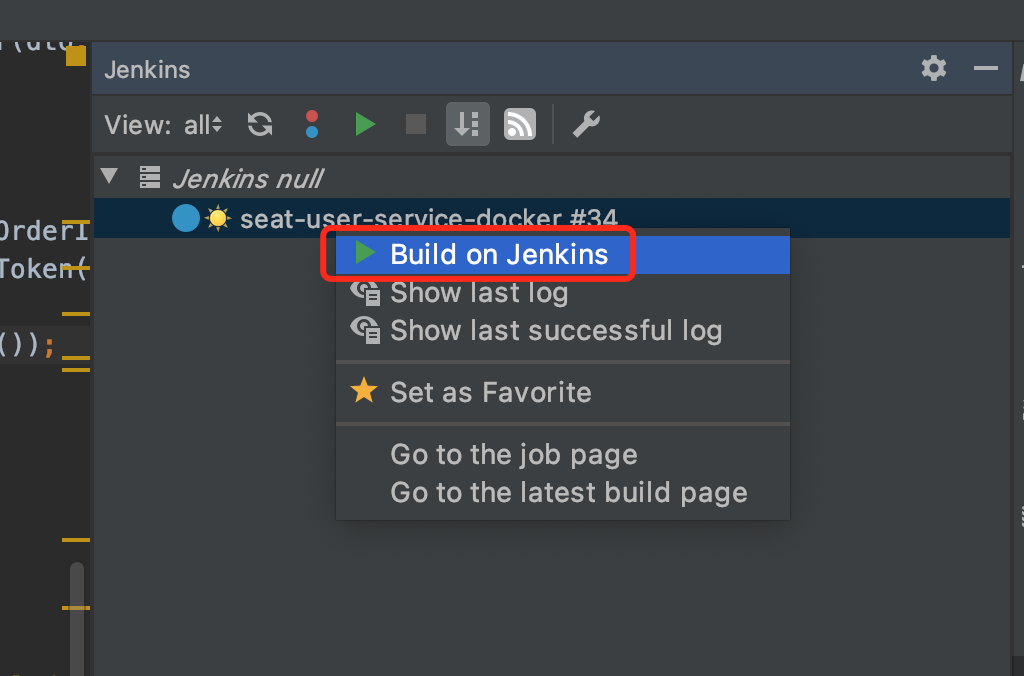Select the seat-user-service-docker #34 job
Image resolution: width=1024 pixels, height=676 pixels.
pyautogui.click(x=428, y=216)
